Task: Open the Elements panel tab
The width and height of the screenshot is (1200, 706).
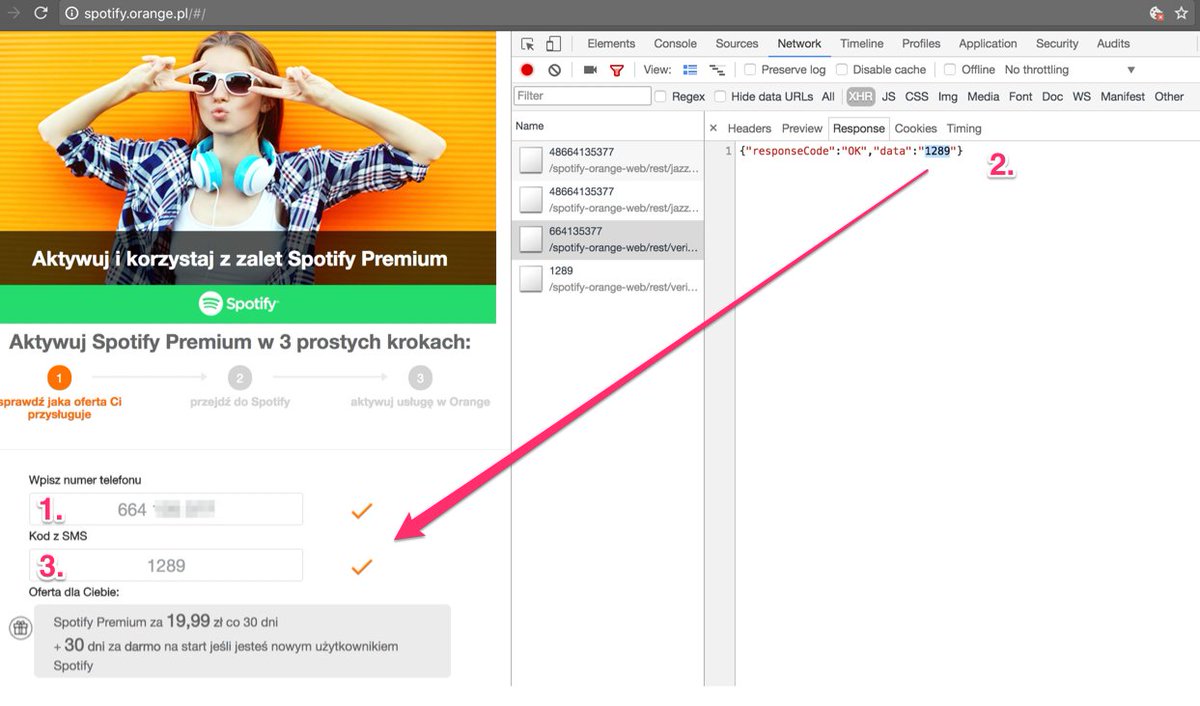Action: [611, 44]
